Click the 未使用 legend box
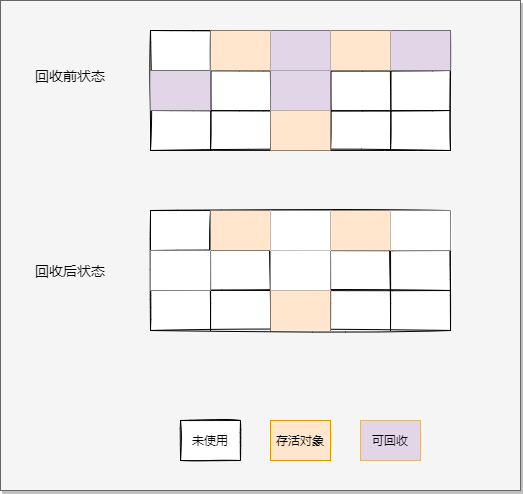Screen dimensions: 523x494 pos(210,440)
